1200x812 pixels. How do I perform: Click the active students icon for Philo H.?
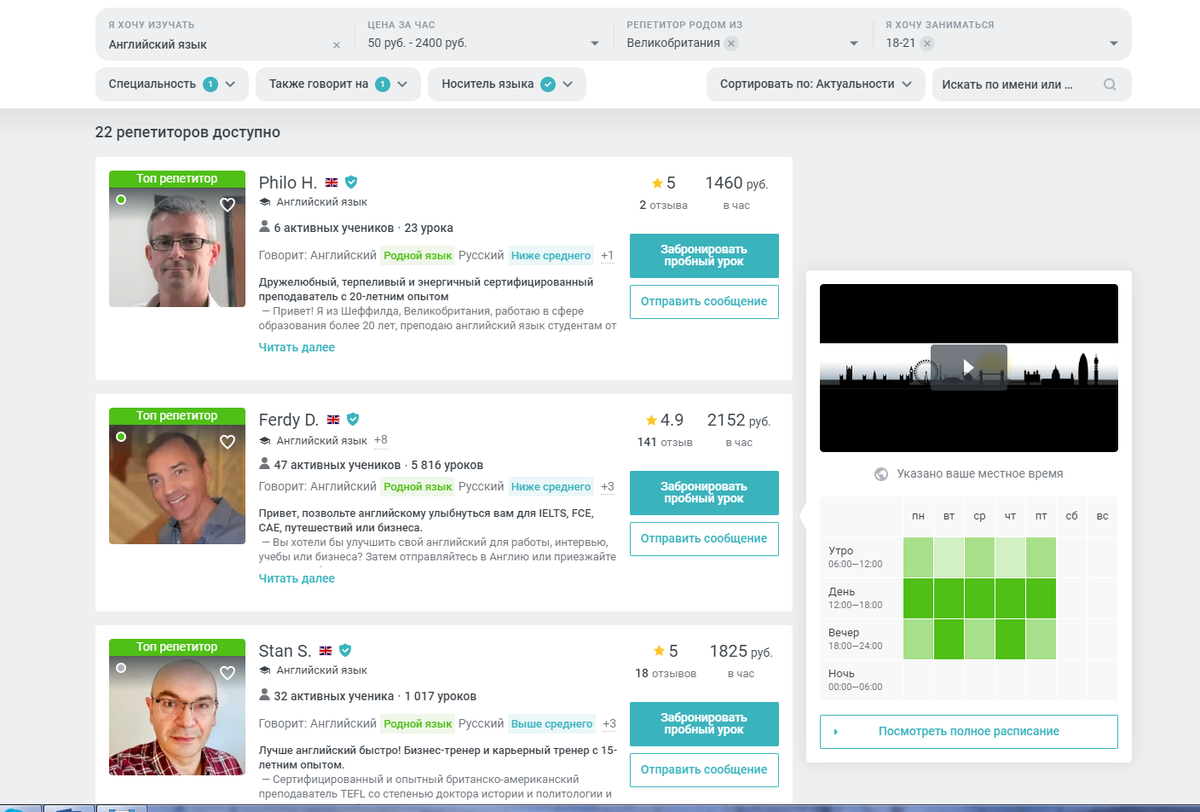pos(265,227)
